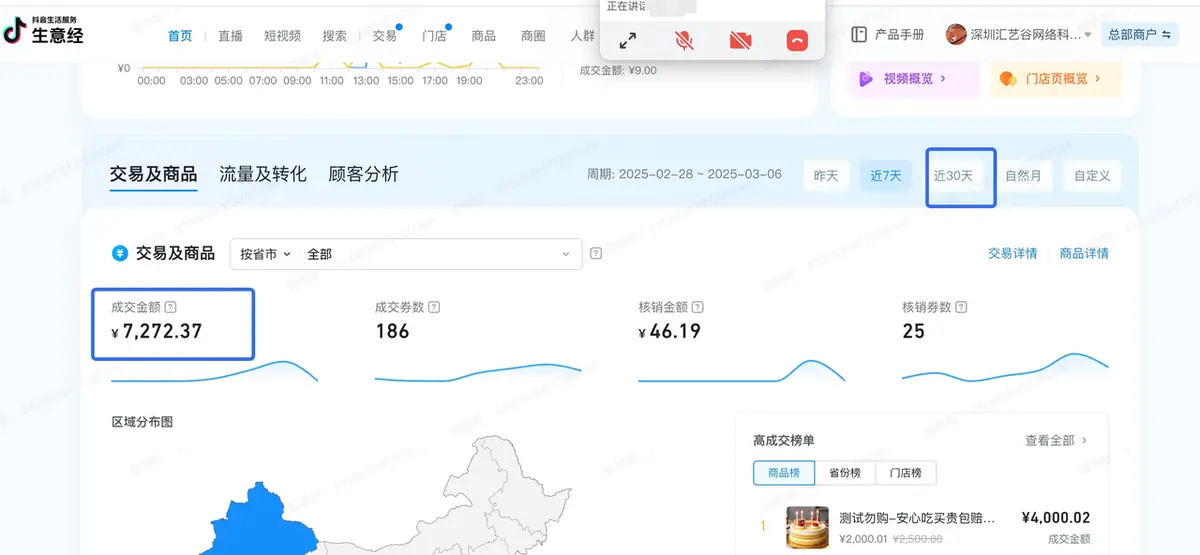Image resolution: width=1200 pixels, height=555 pixels.
Task: Click the blue yen icon beside 交易及商品
Action: click(120, 253)
